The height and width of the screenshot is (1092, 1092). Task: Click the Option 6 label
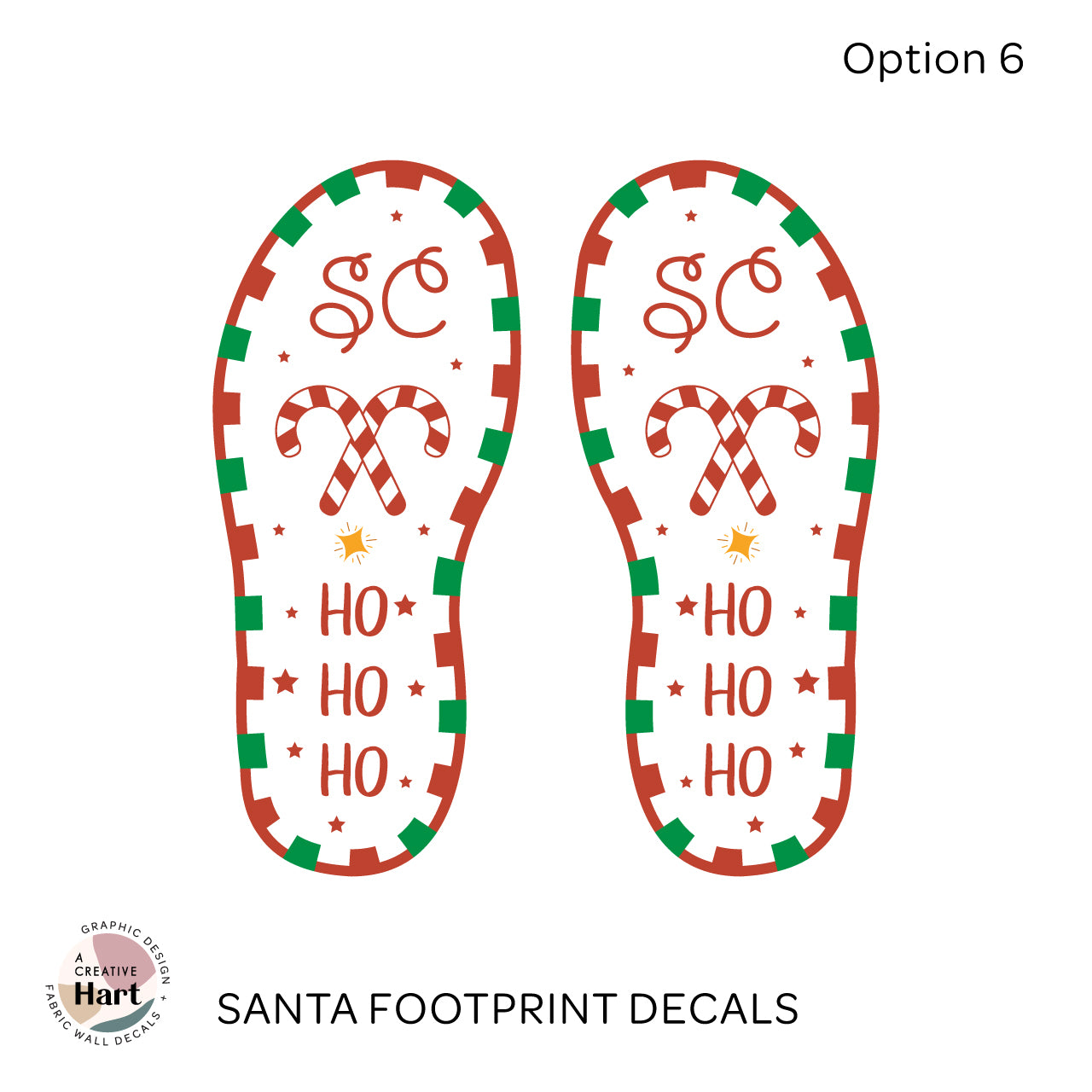933,59
